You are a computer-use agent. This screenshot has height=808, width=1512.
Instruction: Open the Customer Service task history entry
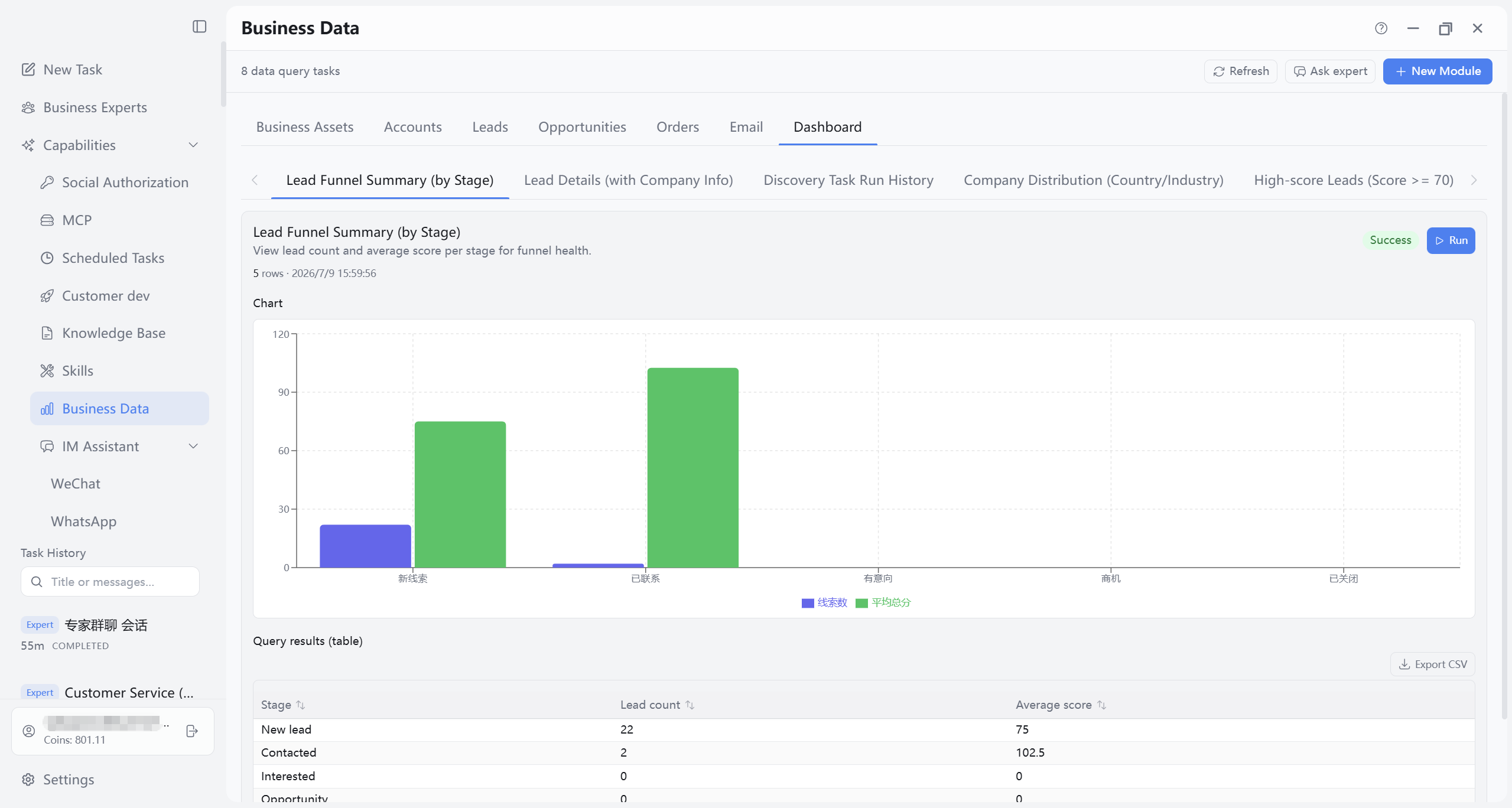(x=110, y=692)
